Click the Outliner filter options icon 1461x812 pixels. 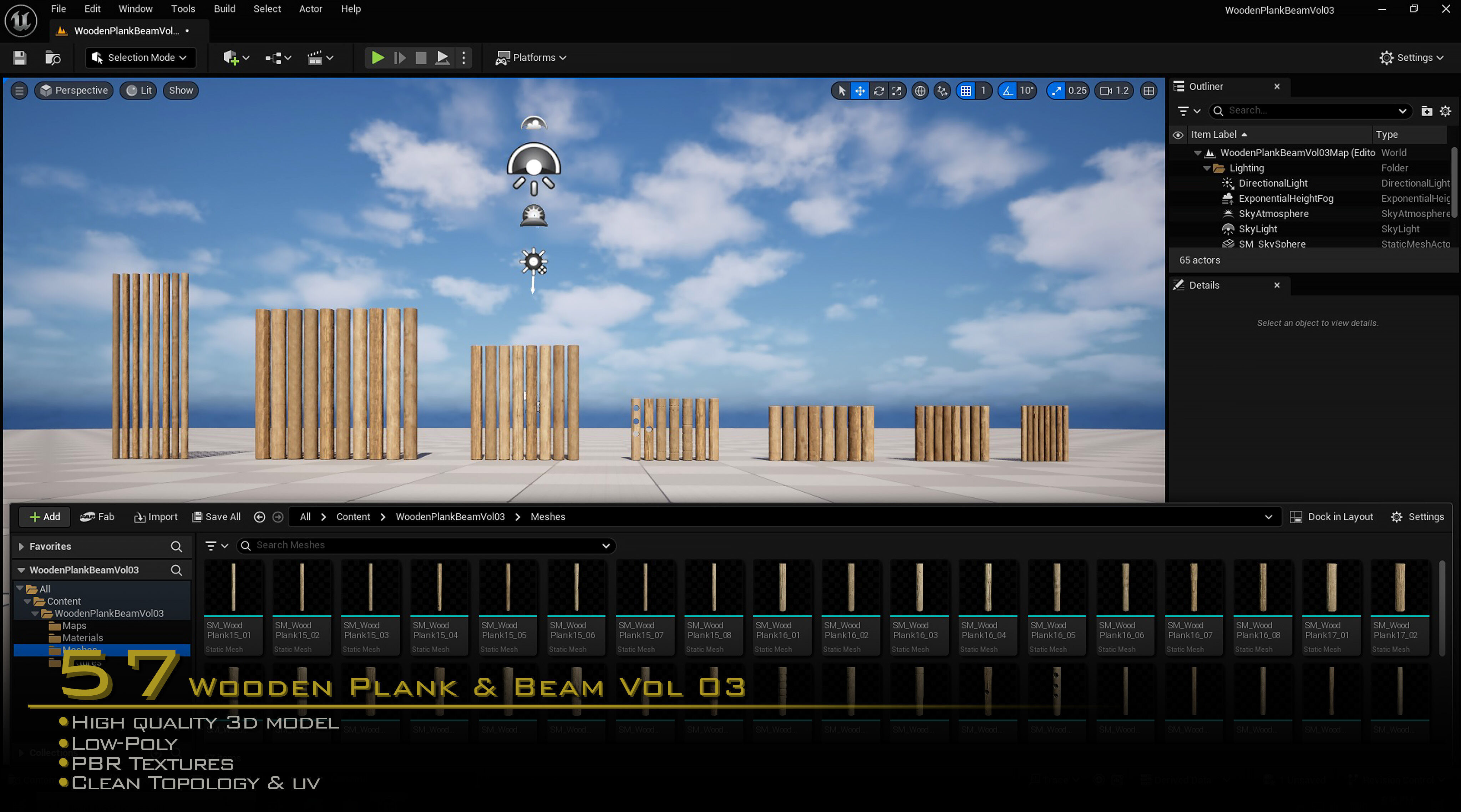(x=1189, y=111)
